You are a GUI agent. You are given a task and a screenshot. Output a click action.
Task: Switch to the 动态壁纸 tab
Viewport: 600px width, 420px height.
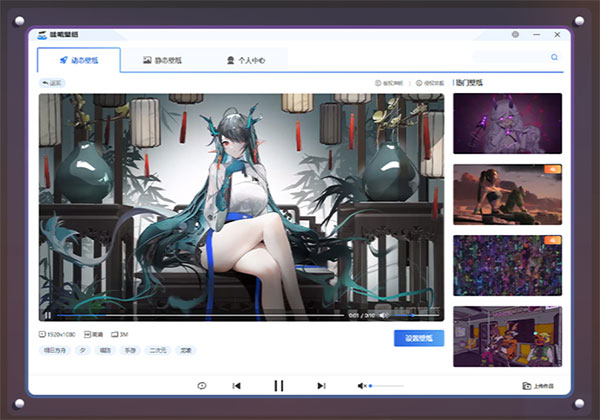(79, 60)
